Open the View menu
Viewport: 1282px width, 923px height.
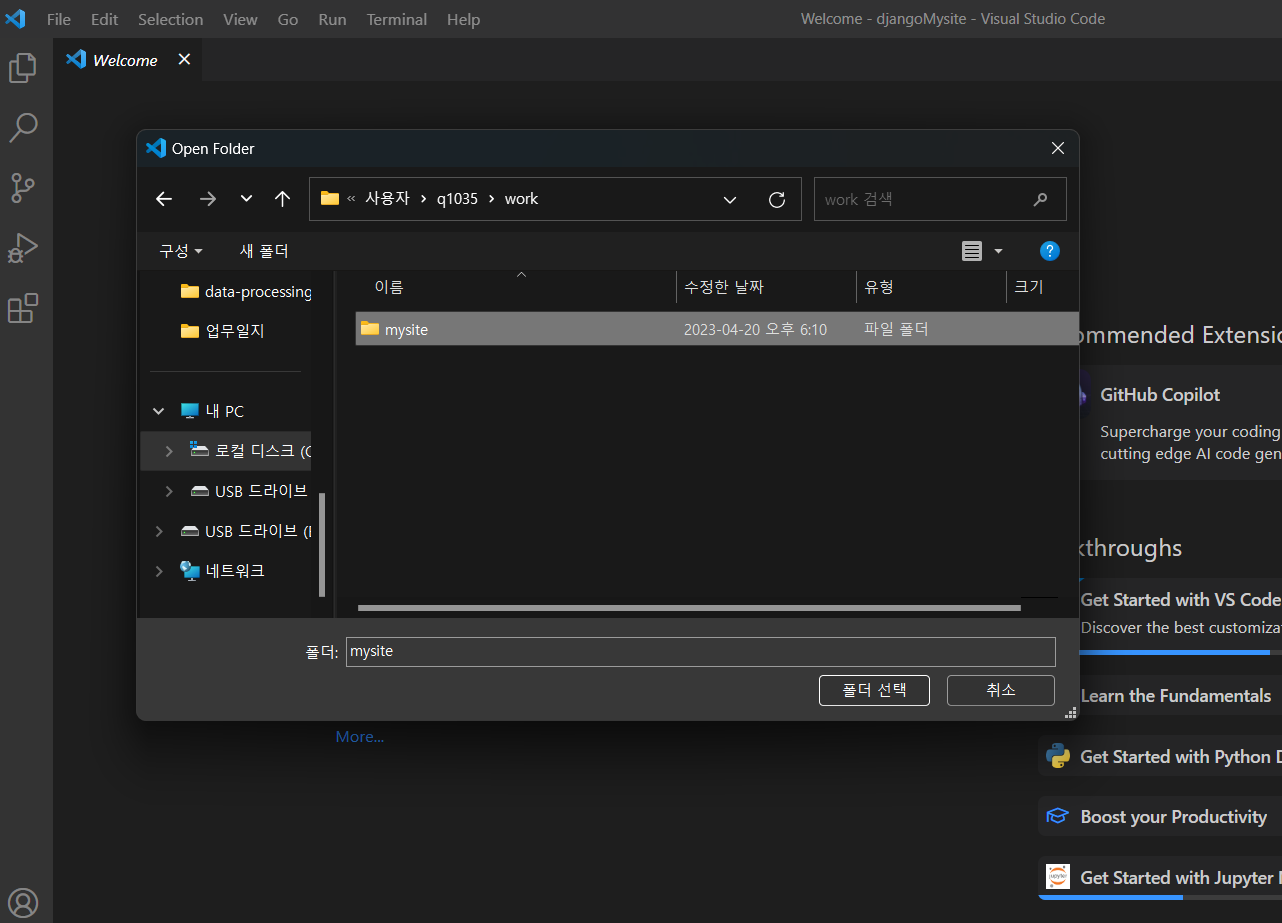click(240, 19)
